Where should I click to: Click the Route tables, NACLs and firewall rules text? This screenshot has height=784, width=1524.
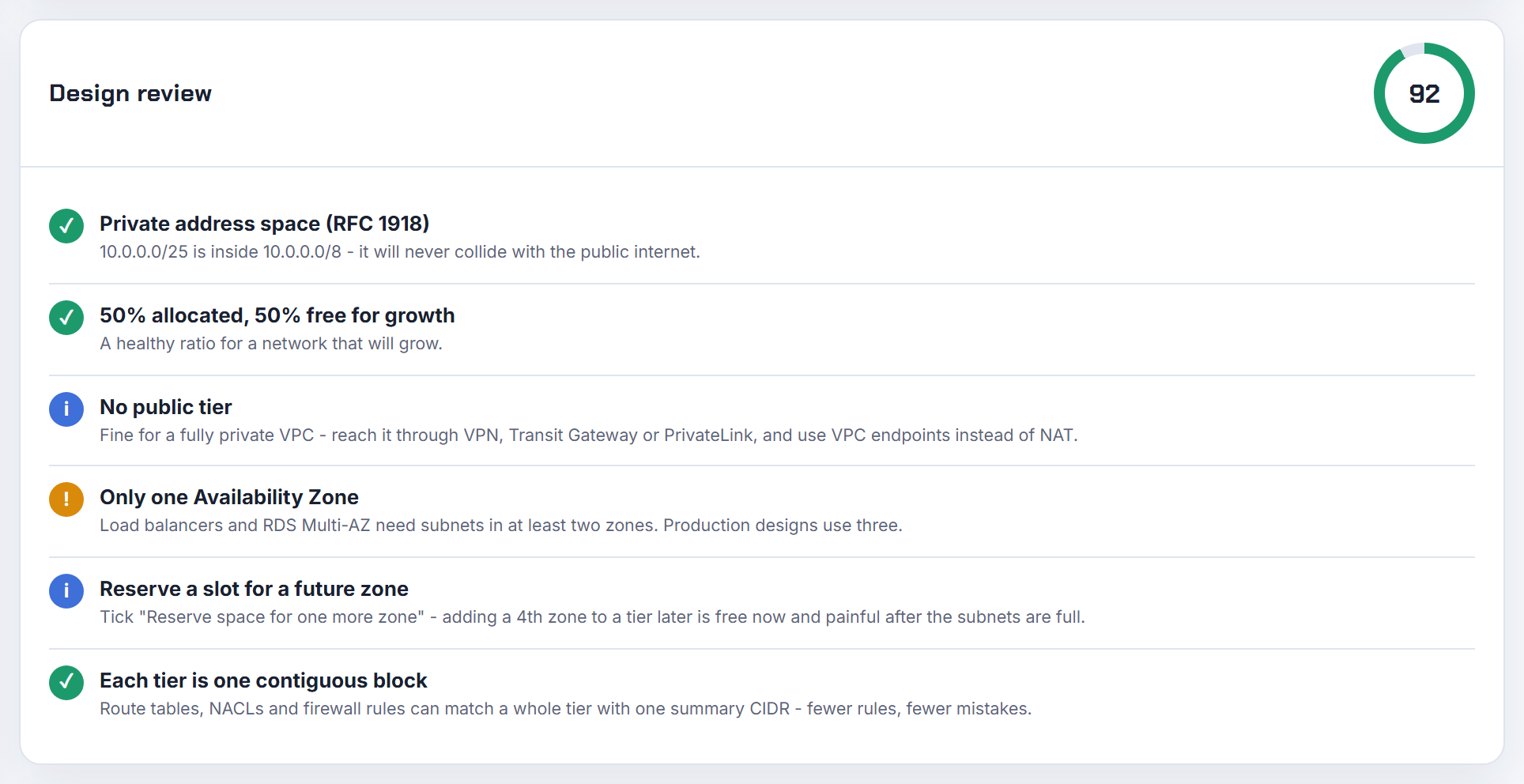[x=566, y=709]
